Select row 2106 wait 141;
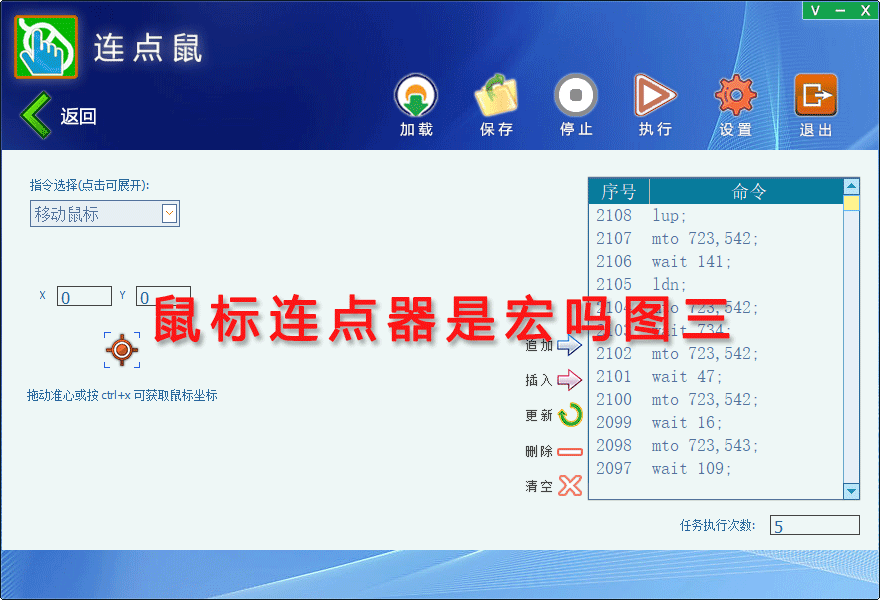 [x=716, y=262]
